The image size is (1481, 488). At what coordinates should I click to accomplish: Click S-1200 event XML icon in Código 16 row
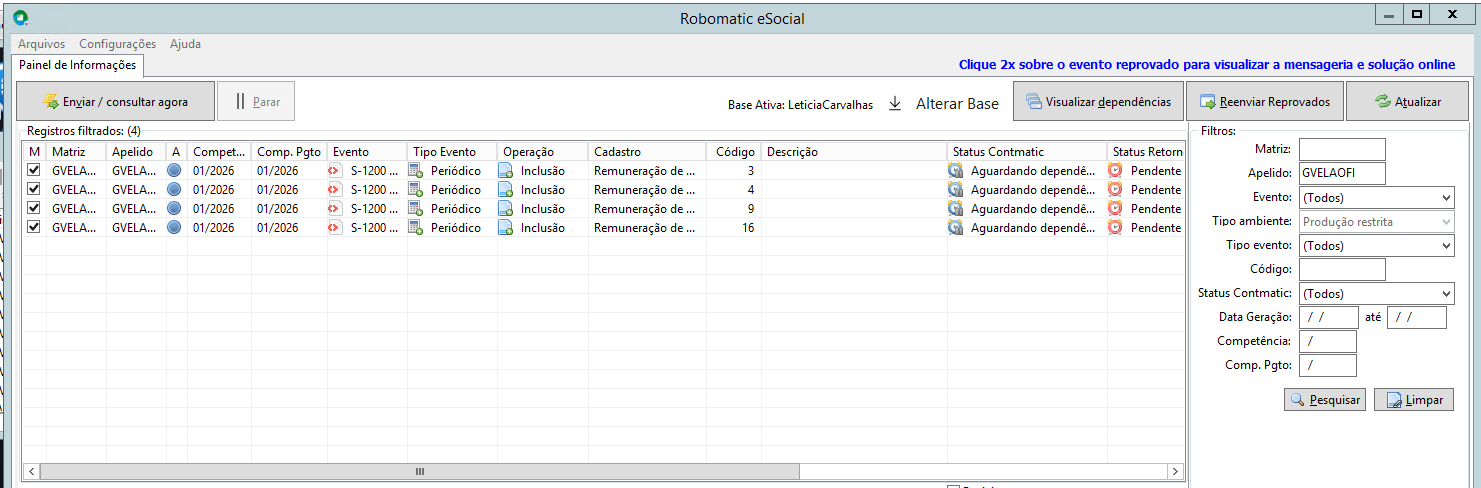[336, 227]
